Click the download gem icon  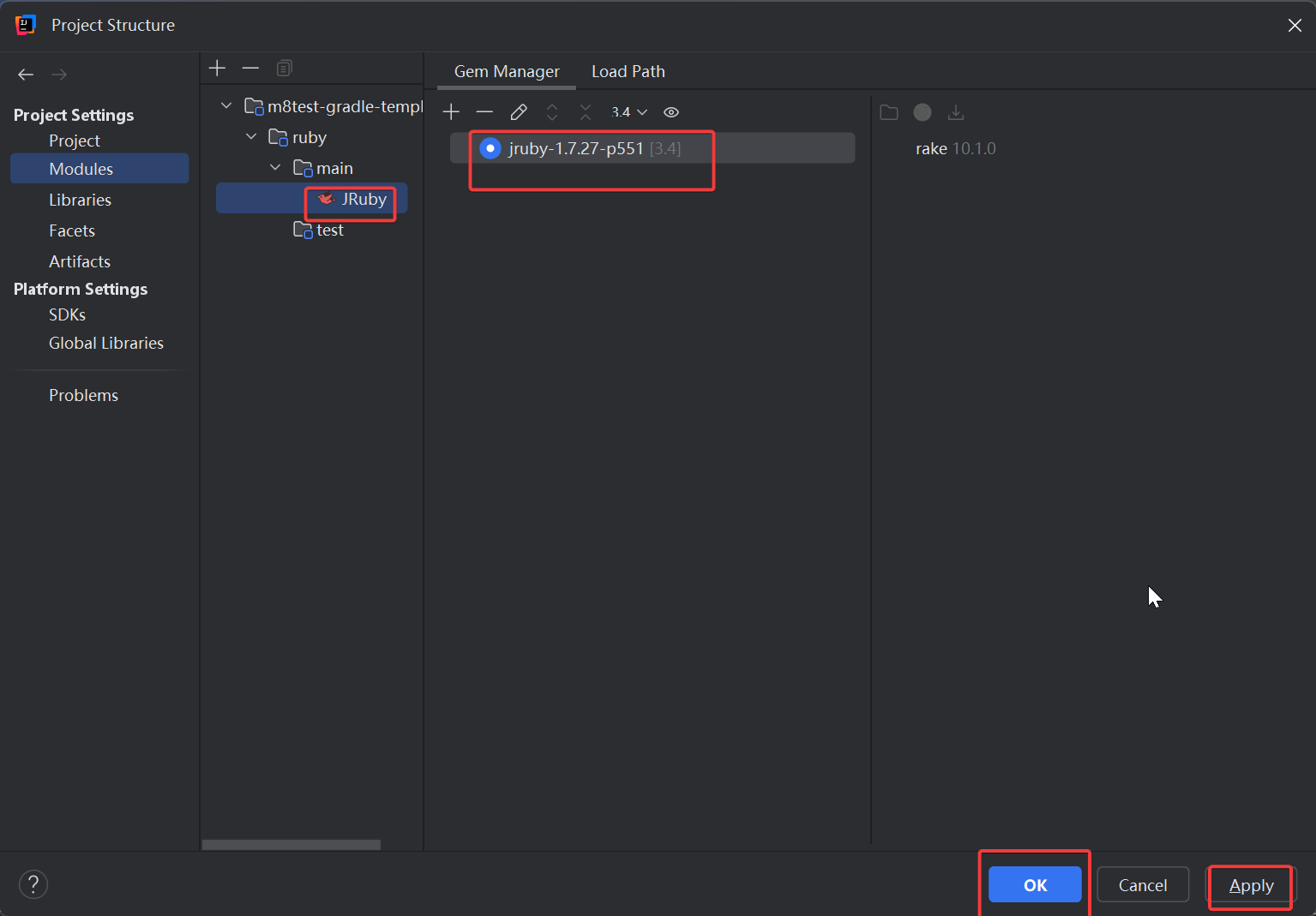(956, 112)
